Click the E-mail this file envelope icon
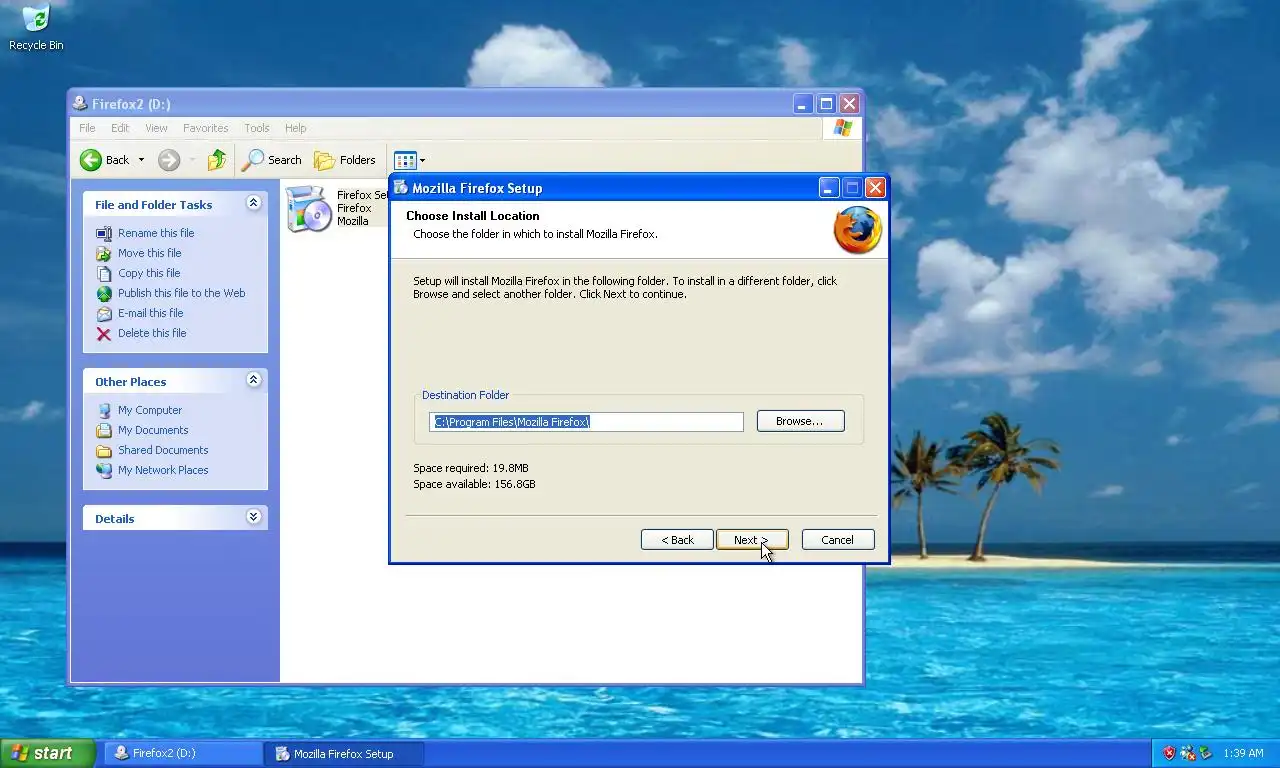This screenshot has width=1280, height=768. tap(104, 313)
